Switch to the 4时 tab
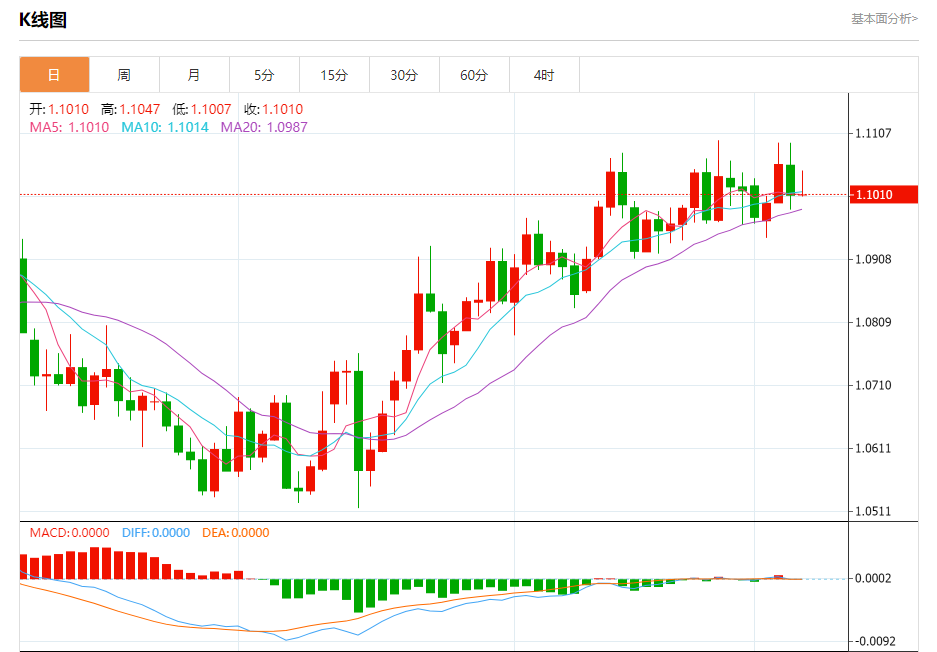 (x=544, y=75)
